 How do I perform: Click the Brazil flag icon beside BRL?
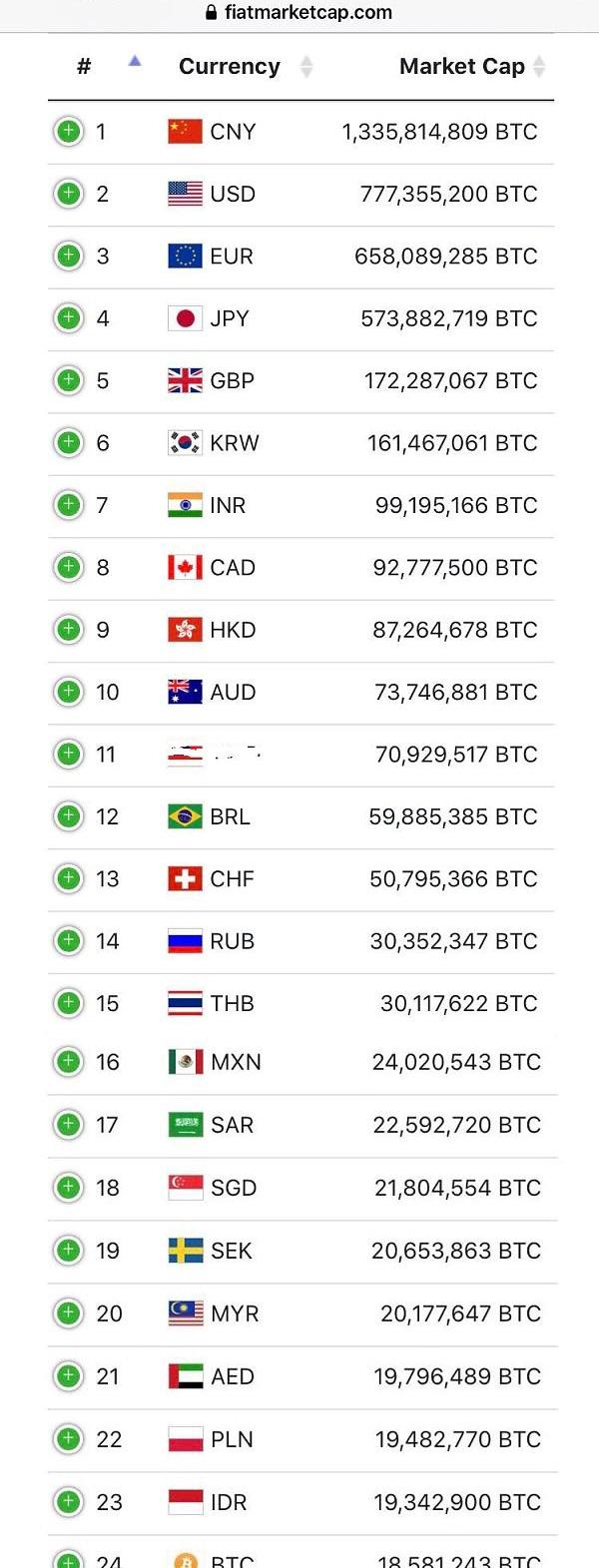185,816
